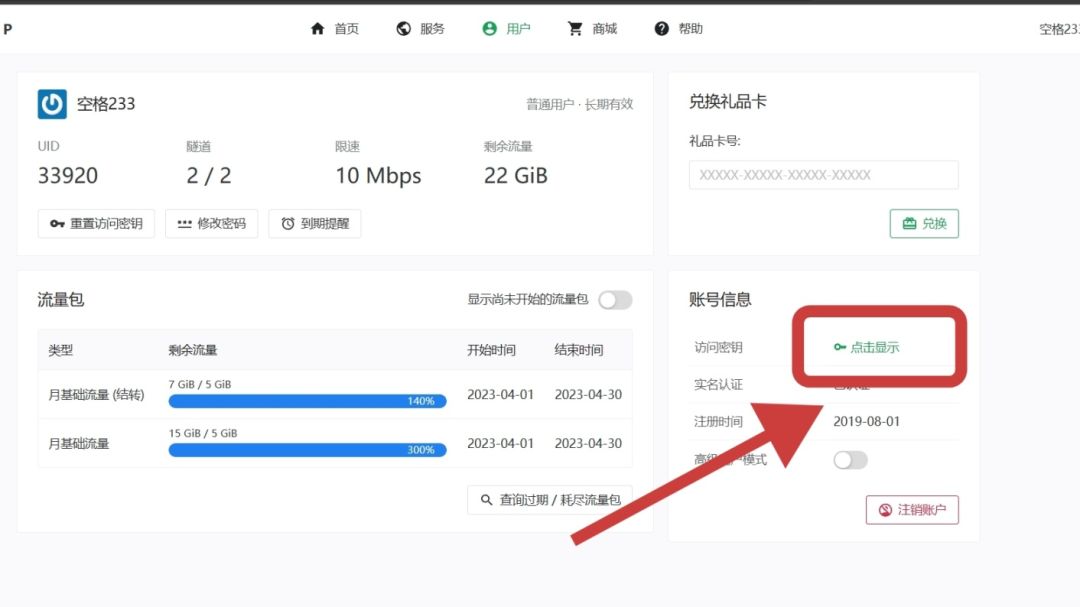Click the globe services icon
1080x607 pixels.
[x=404, y=29]
